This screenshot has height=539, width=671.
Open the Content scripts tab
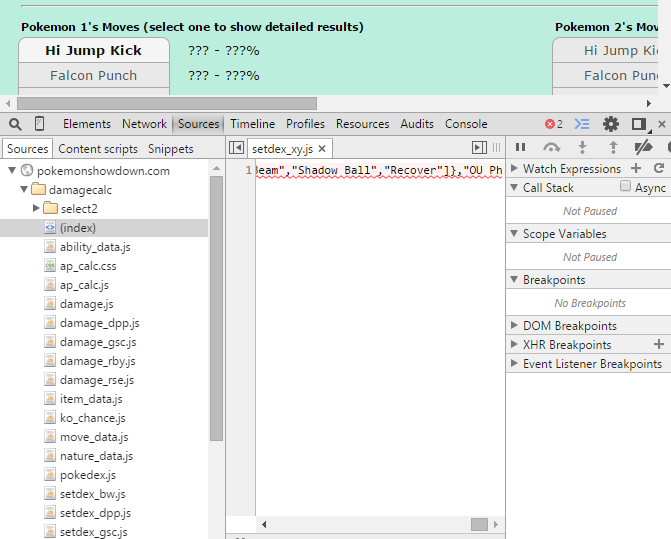98,149
